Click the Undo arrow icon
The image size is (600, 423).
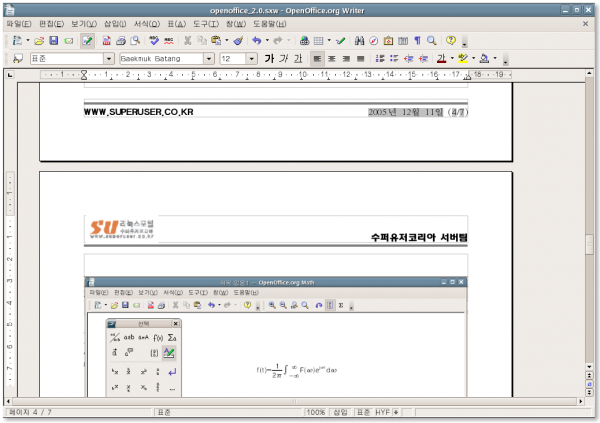(257, 41)
